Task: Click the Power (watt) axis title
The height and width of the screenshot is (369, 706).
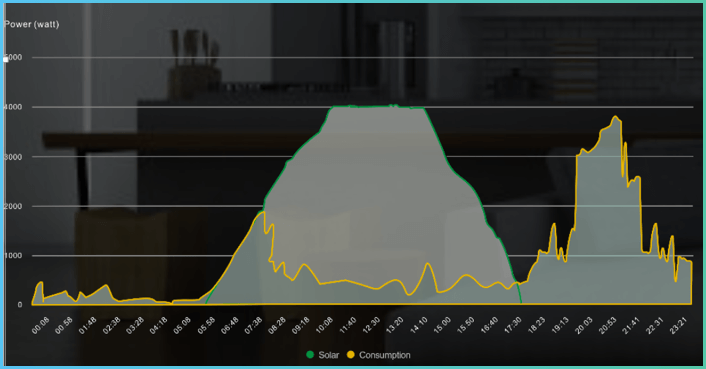Action: pyautogui.click(x=32, y=24)
